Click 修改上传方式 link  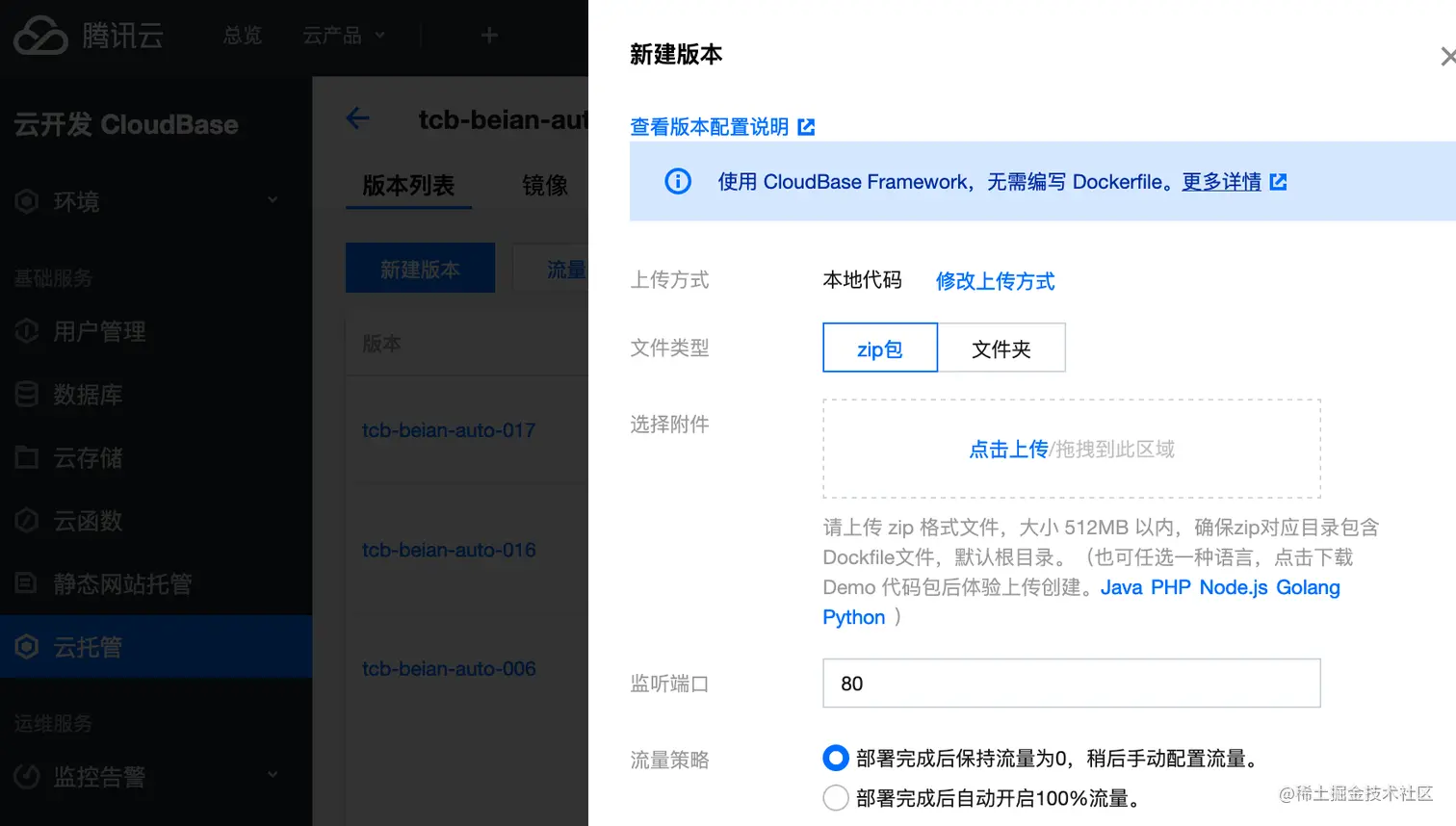[995, 281]
